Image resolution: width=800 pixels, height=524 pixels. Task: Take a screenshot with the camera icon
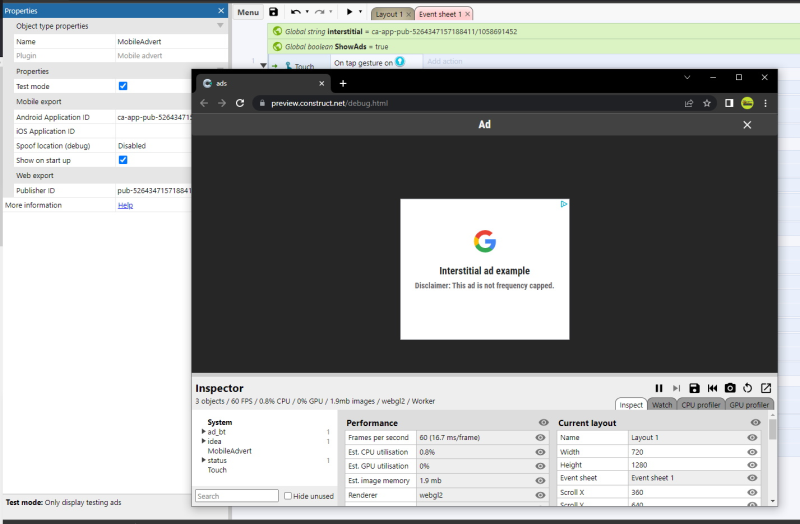730,388
